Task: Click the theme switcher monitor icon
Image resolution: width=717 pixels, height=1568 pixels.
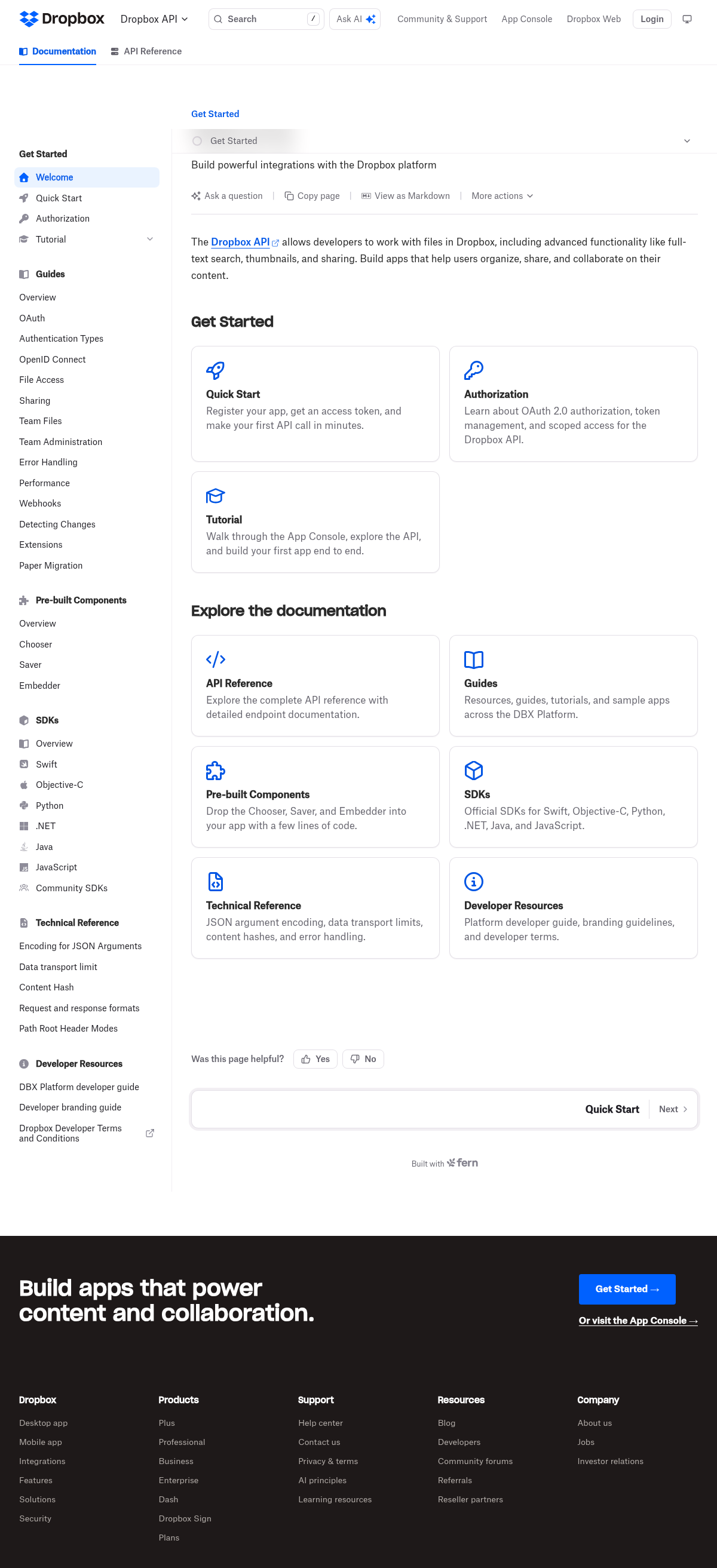Action: pyautogui.click(x=687, y=20)
